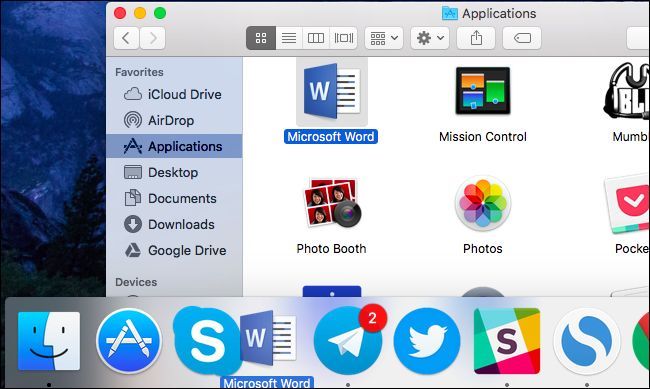This screenshot has width=650, height=389.
Task: Open Telegram with 2 notifications badge
Action: [x=348, y=341]
